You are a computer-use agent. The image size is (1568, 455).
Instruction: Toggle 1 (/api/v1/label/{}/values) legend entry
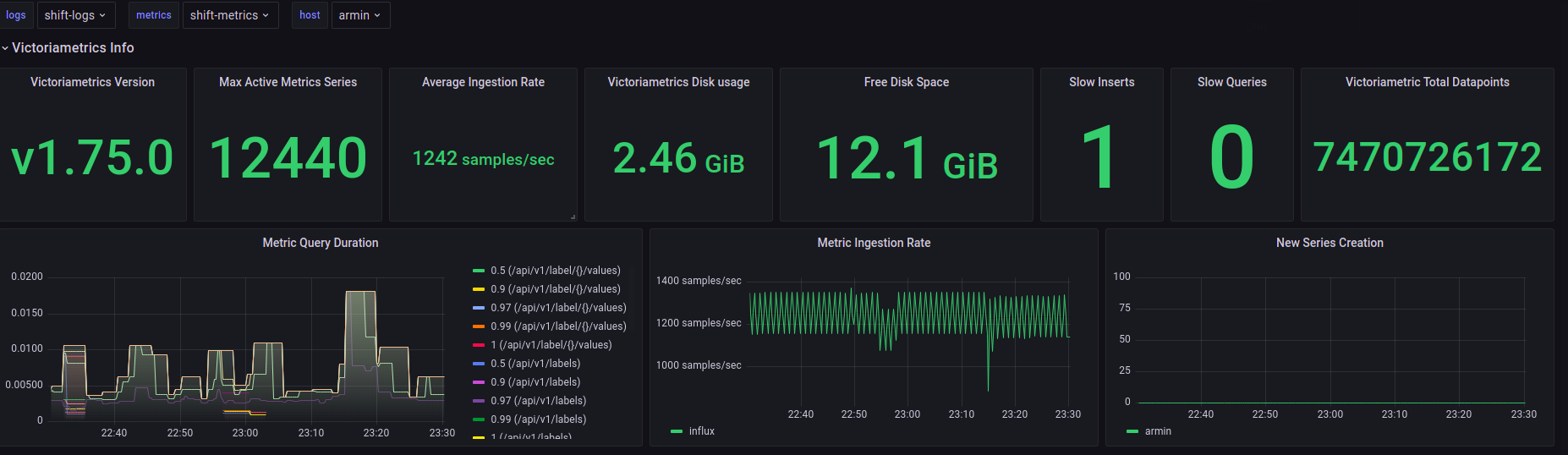(x=551, y=345)
